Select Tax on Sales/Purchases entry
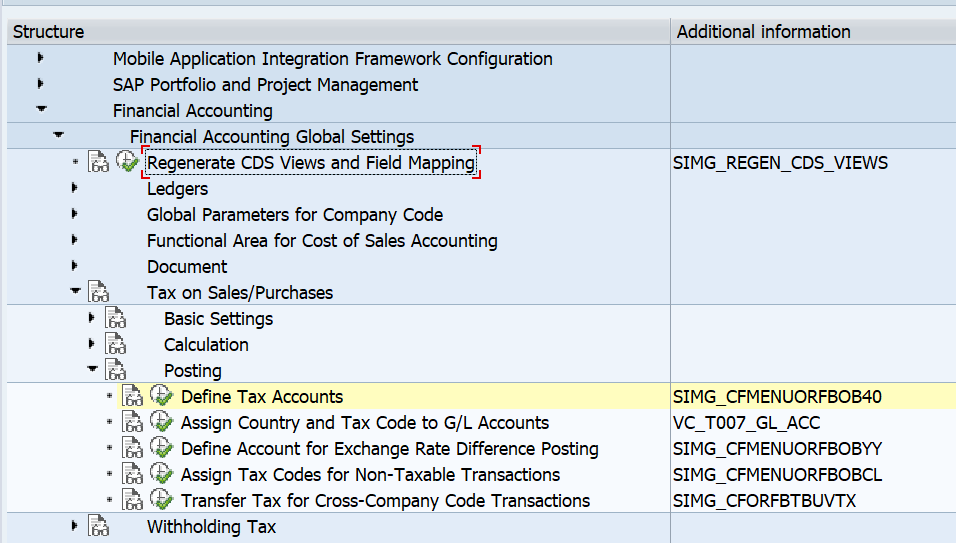 click(240, 293)
